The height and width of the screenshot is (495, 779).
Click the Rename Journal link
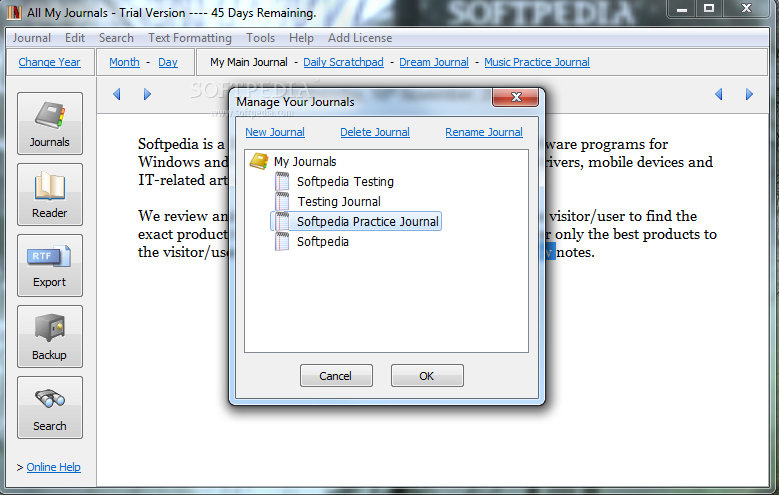pyautogui.click(x=484, y=132)
